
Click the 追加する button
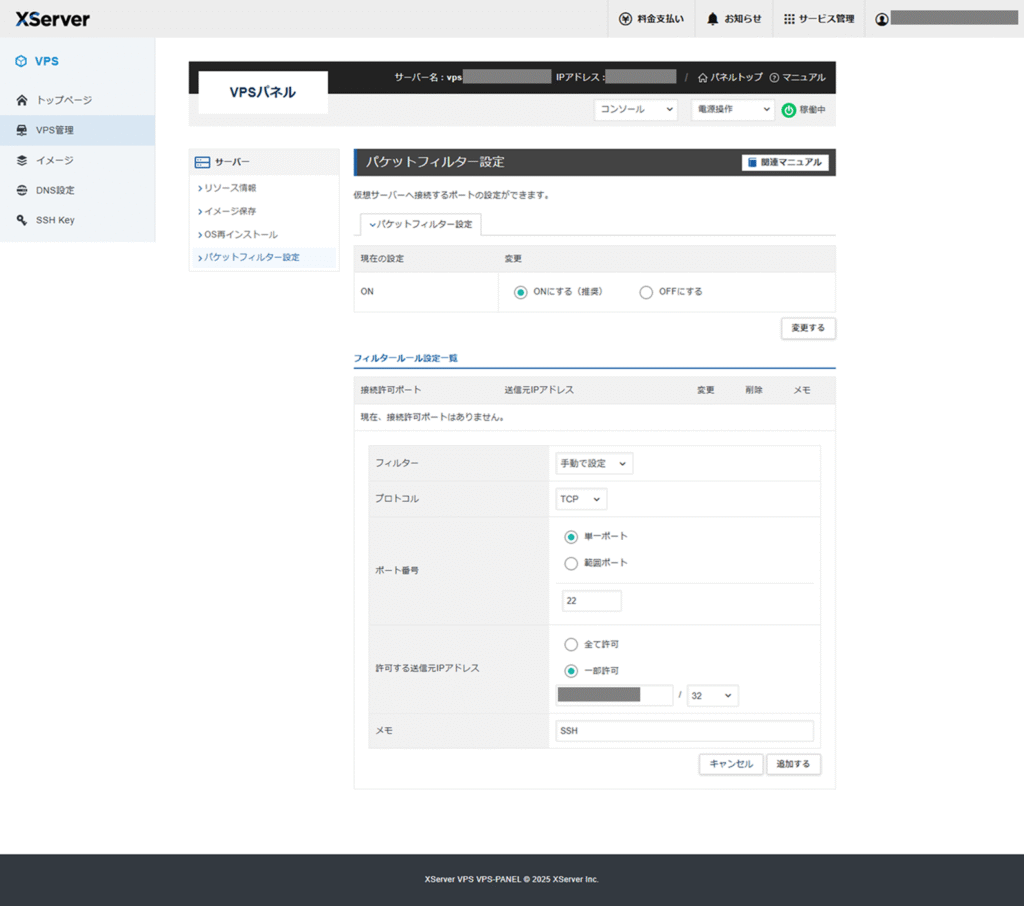tap(794, 764)
